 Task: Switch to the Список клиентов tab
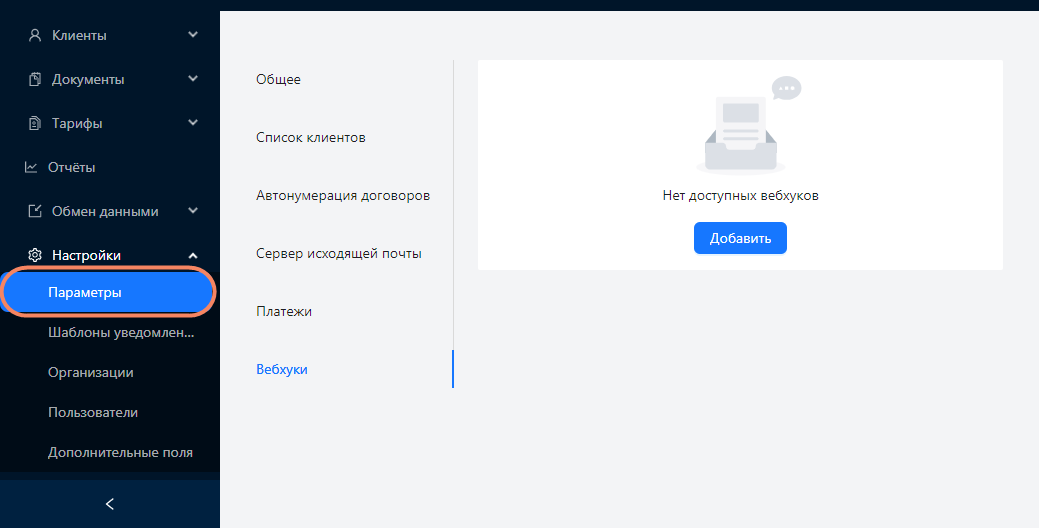(311, 138)
